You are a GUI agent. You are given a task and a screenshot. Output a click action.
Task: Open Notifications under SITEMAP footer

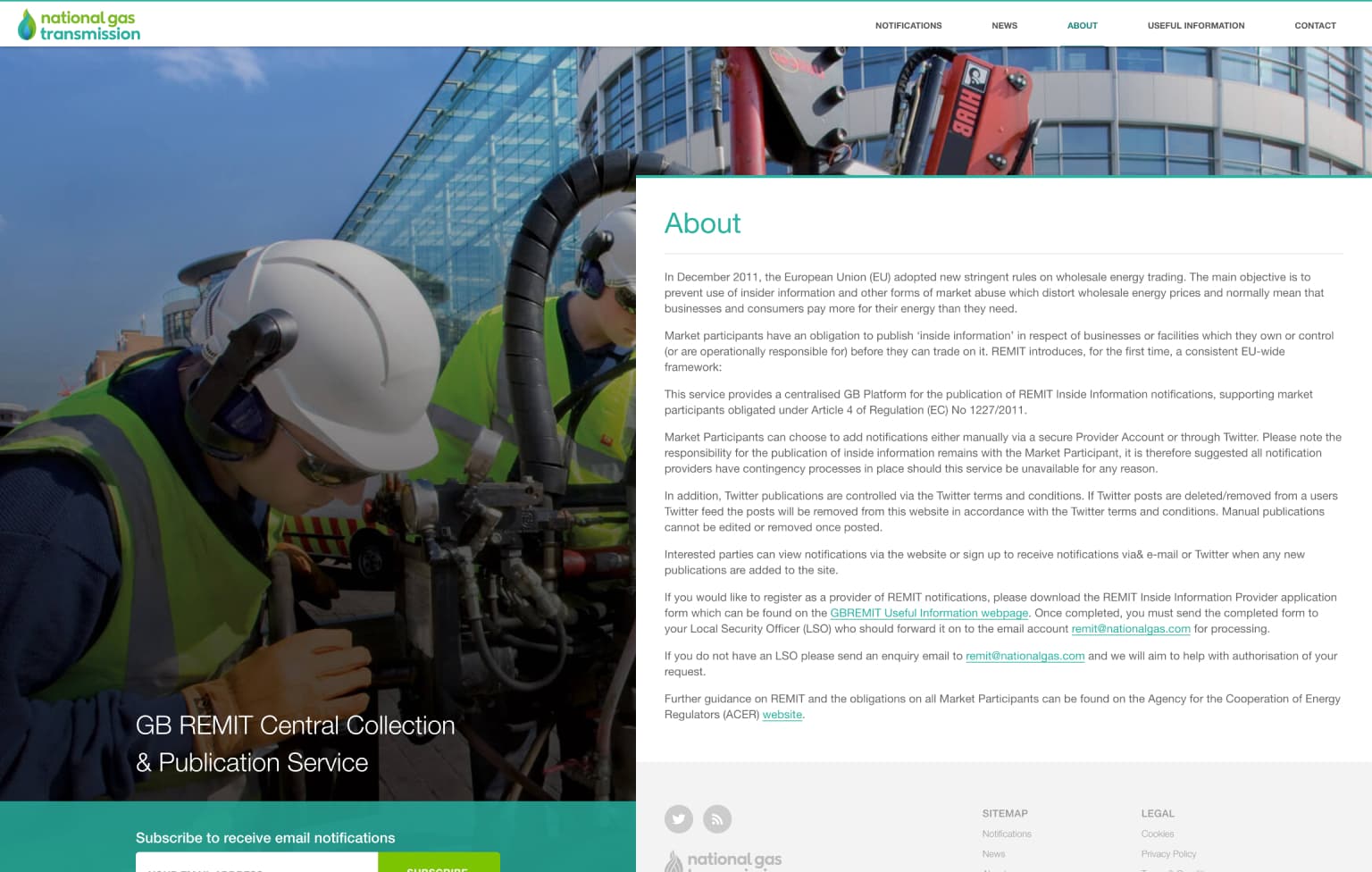(x=1007, y=834)
